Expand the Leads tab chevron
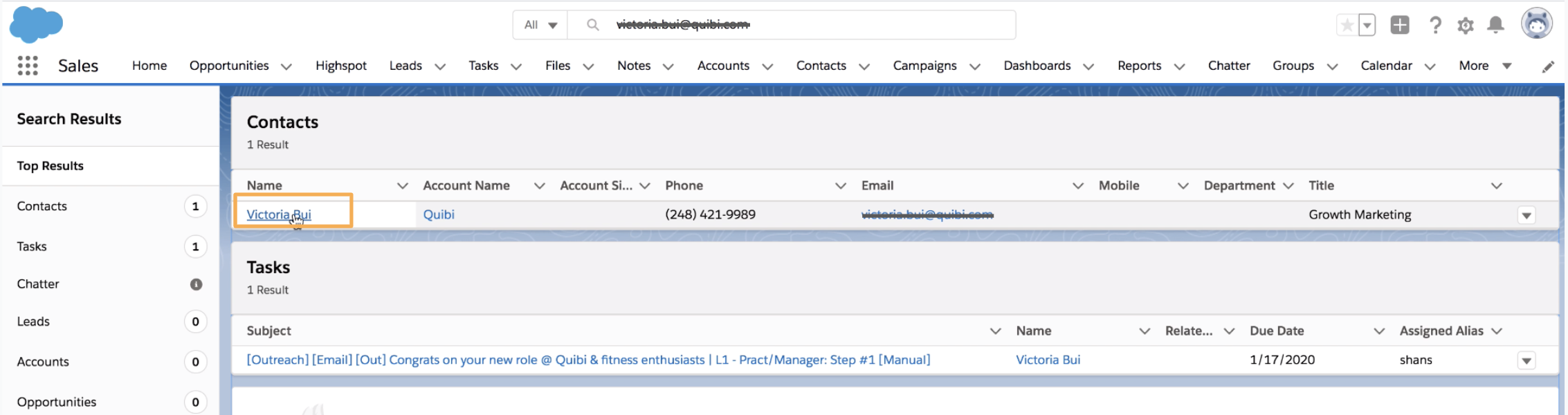The width and height of the screenshot is (1568, 415). [439, 66]
